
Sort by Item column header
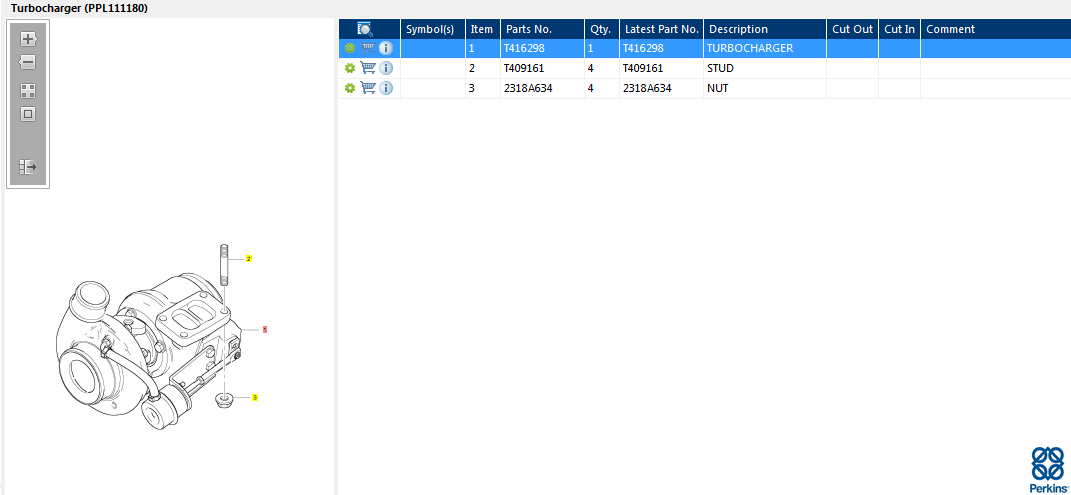click(483, 29)
